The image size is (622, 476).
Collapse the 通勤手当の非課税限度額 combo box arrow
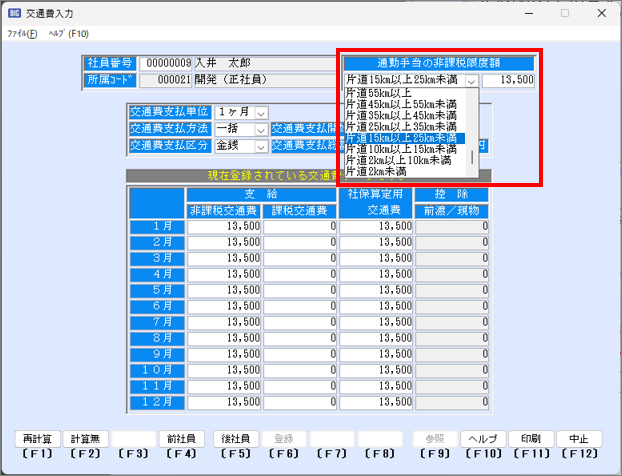click(x=471, y=81)
